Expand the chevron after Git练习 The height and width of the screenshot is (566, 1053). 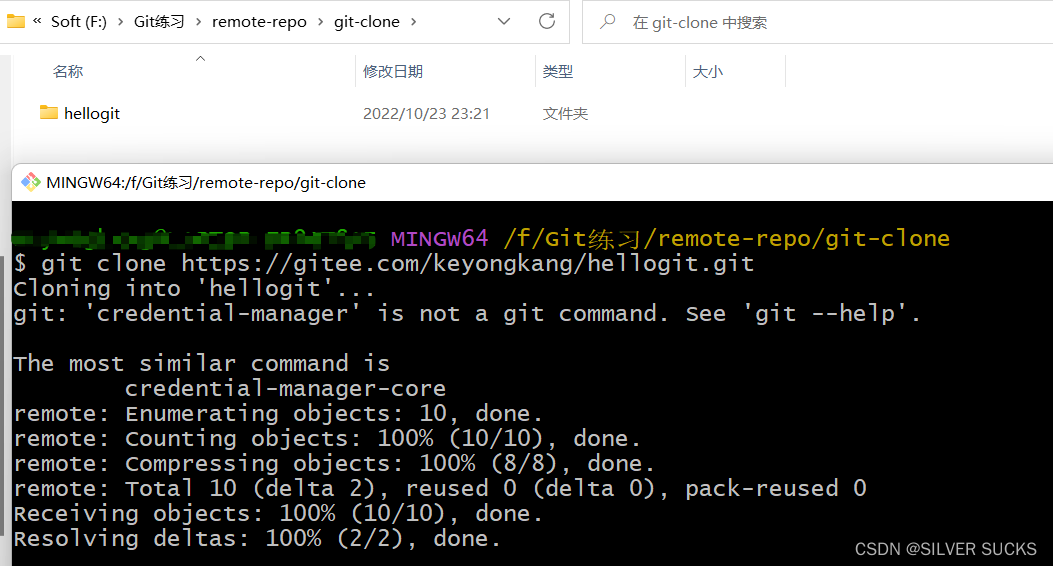coord(198,21)
